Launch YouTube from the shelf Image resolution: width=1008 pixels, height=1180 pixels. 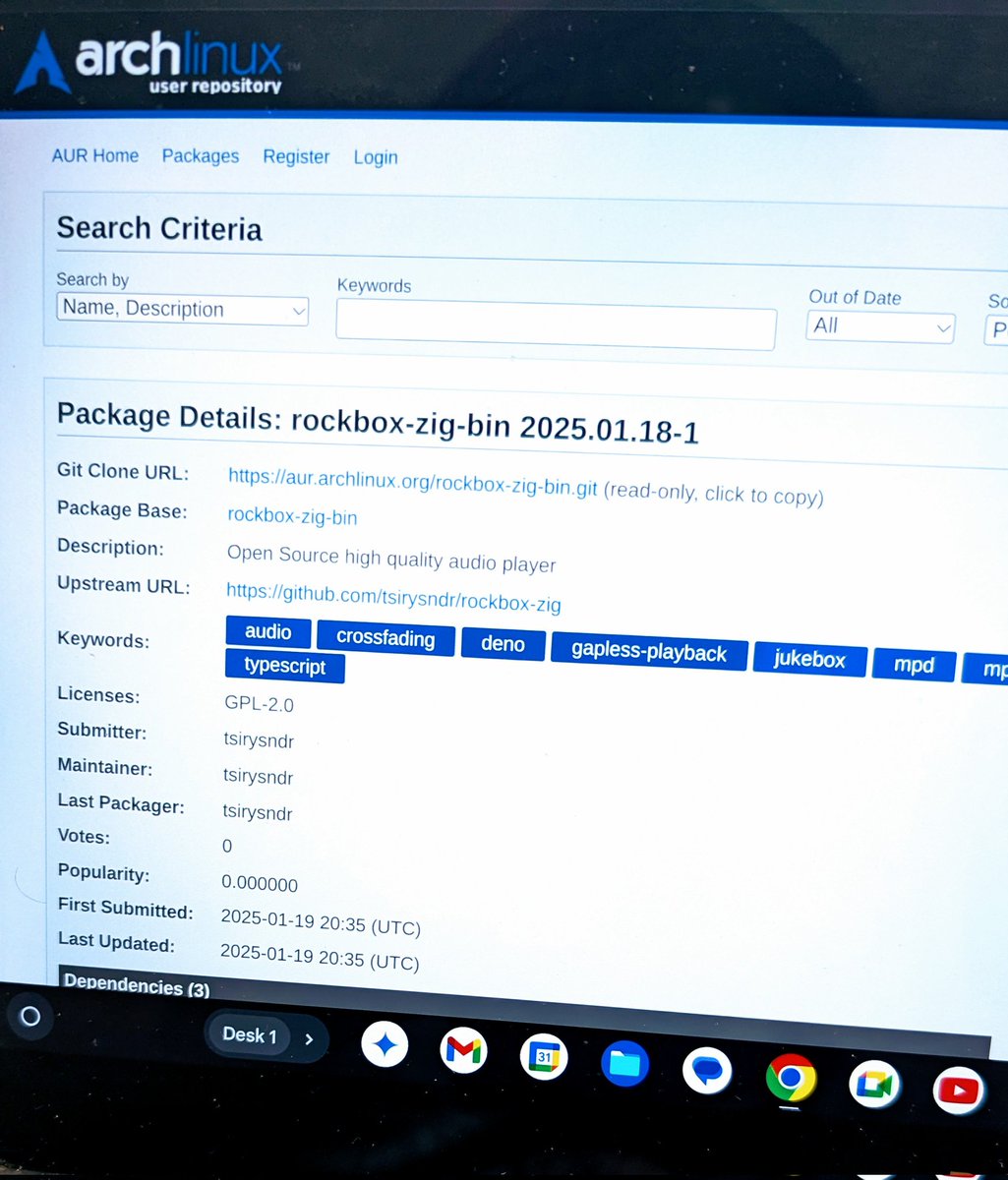(x=958, y=1090)
